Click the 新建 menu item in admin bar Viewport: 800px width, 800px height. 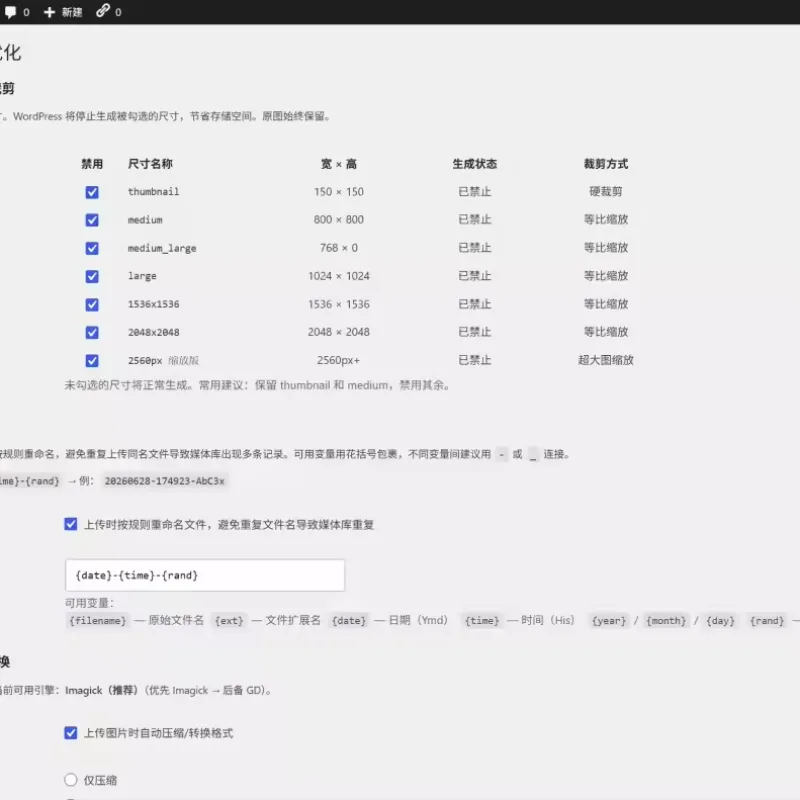(x=72, y=12)
